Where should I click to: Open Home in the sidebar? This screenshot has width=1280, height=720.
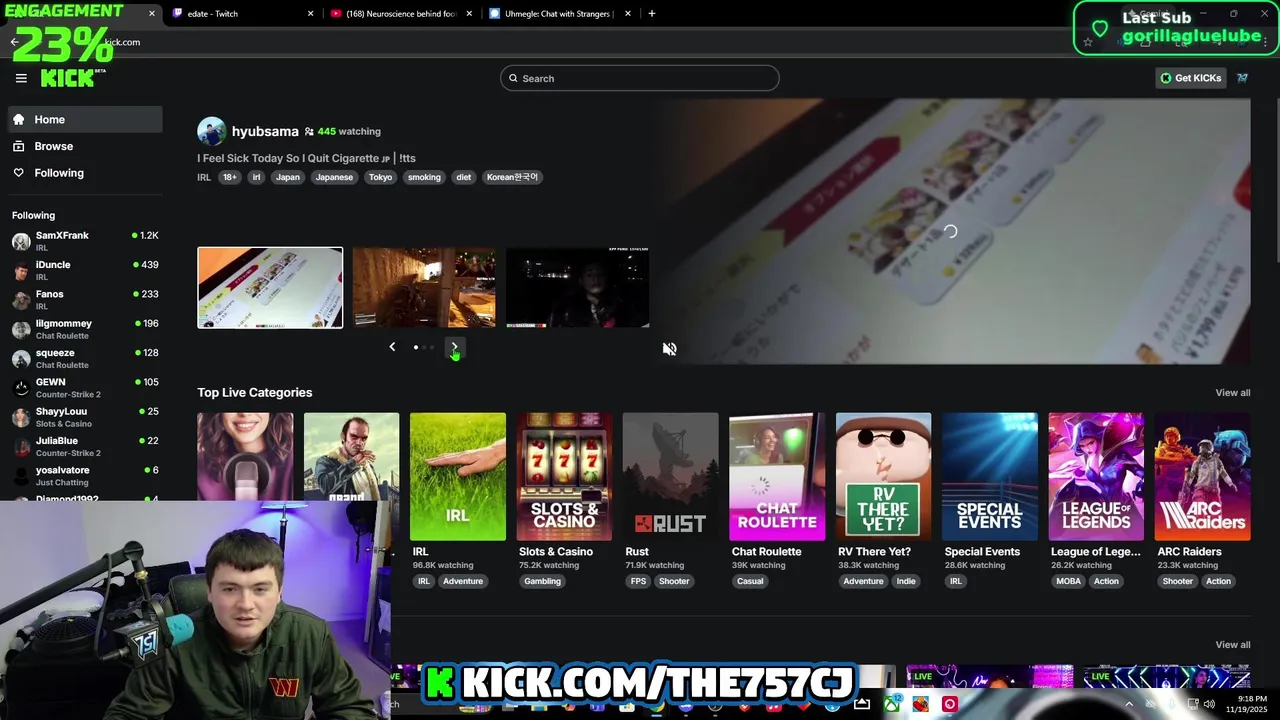pos(85,119)
